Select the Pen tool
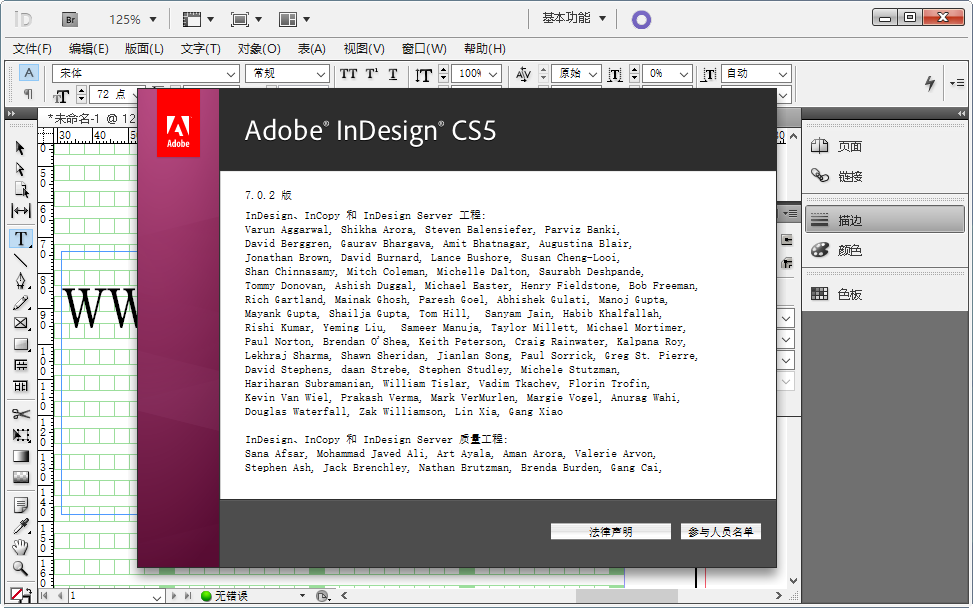Viewport: 973px width, 608px height. [20, 281]
